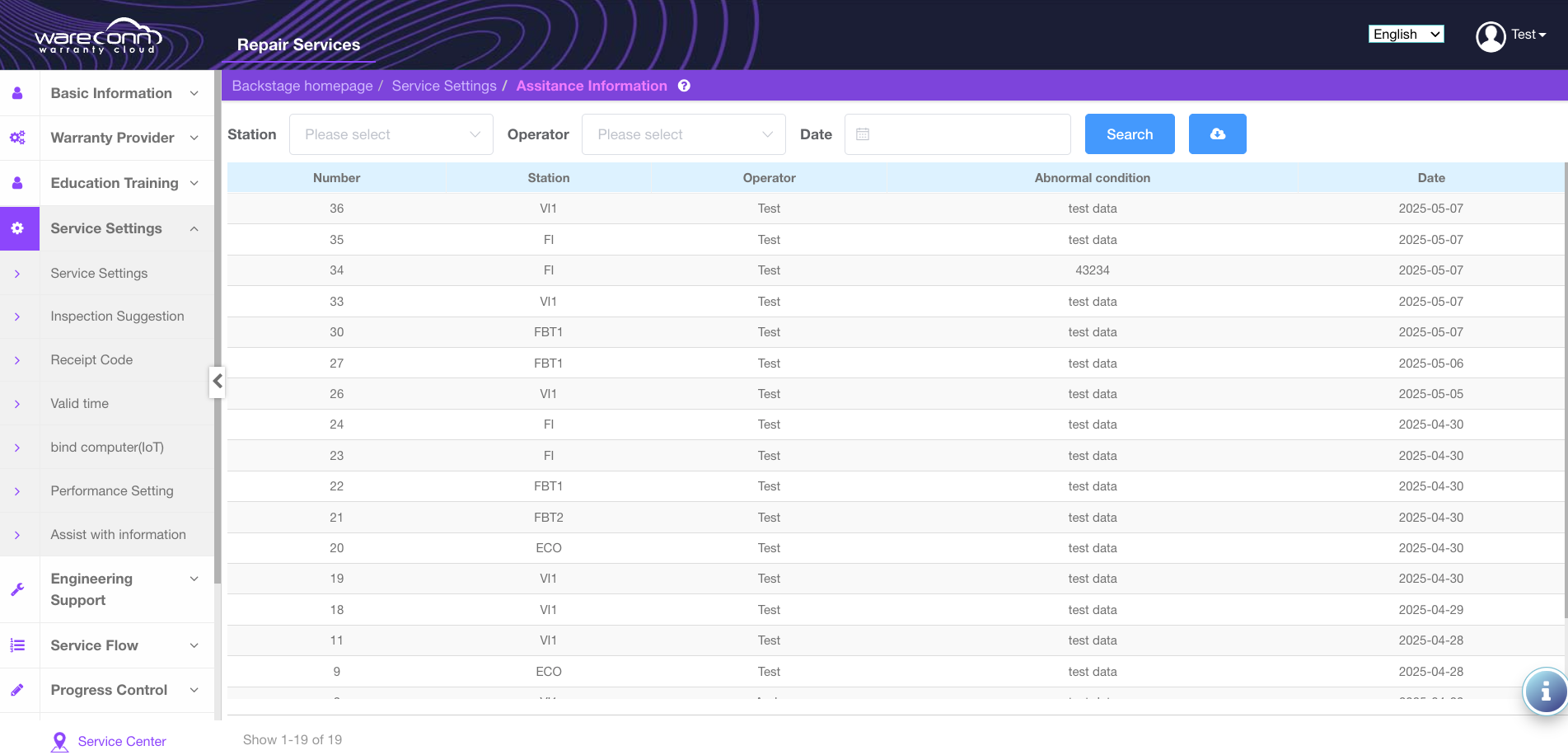
Task: Click the Date input field
Action: tap(957, 134)
